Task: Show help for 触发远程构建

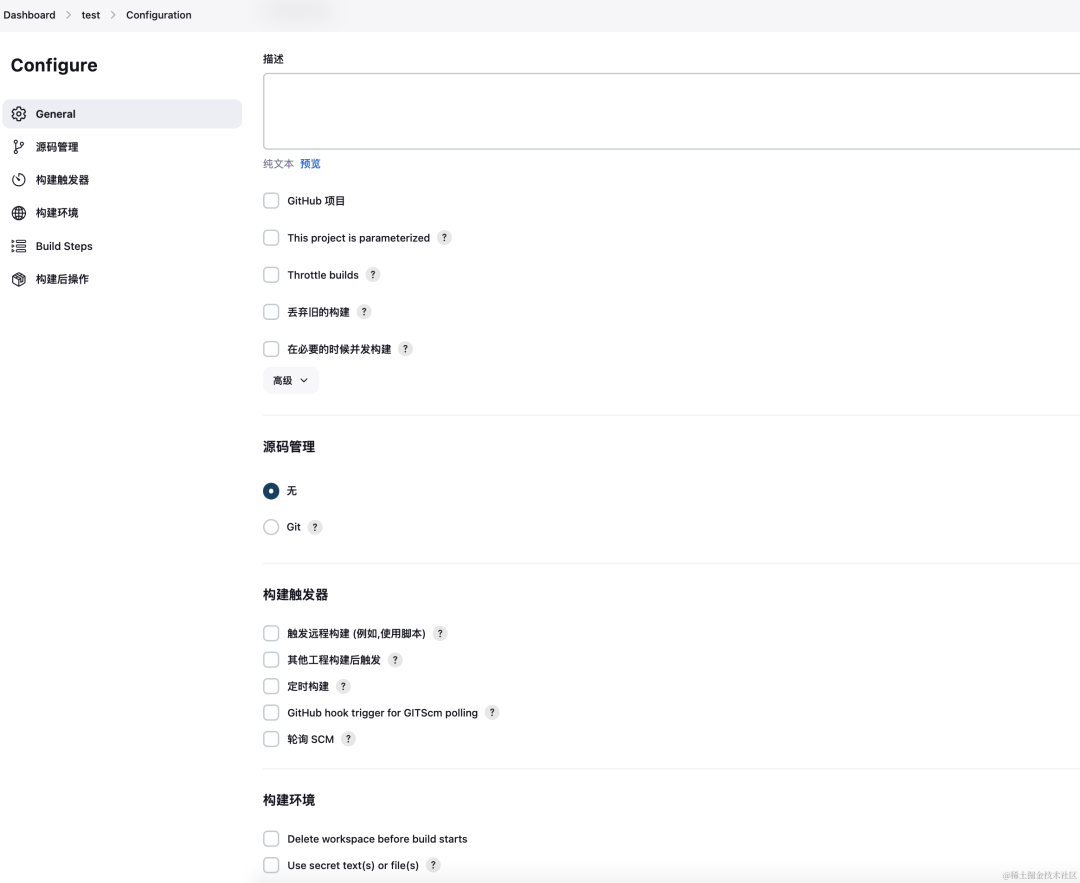Action: coord(440,634)
